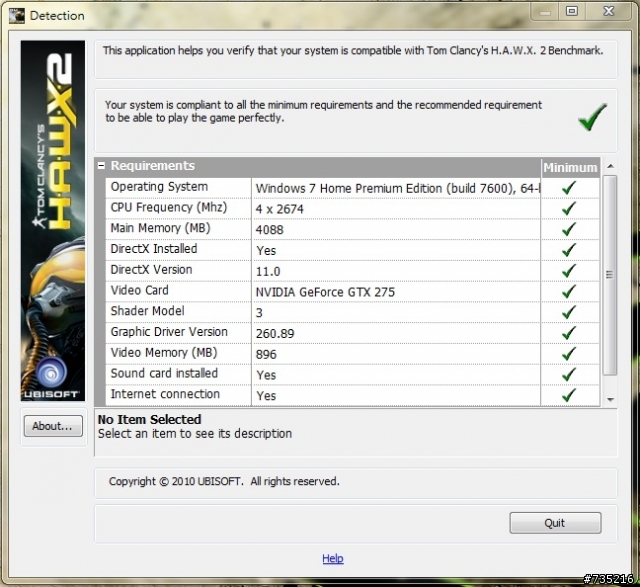Select the Shader Model label
This screenshot has height=587, width=640.
tap(147, 311)
